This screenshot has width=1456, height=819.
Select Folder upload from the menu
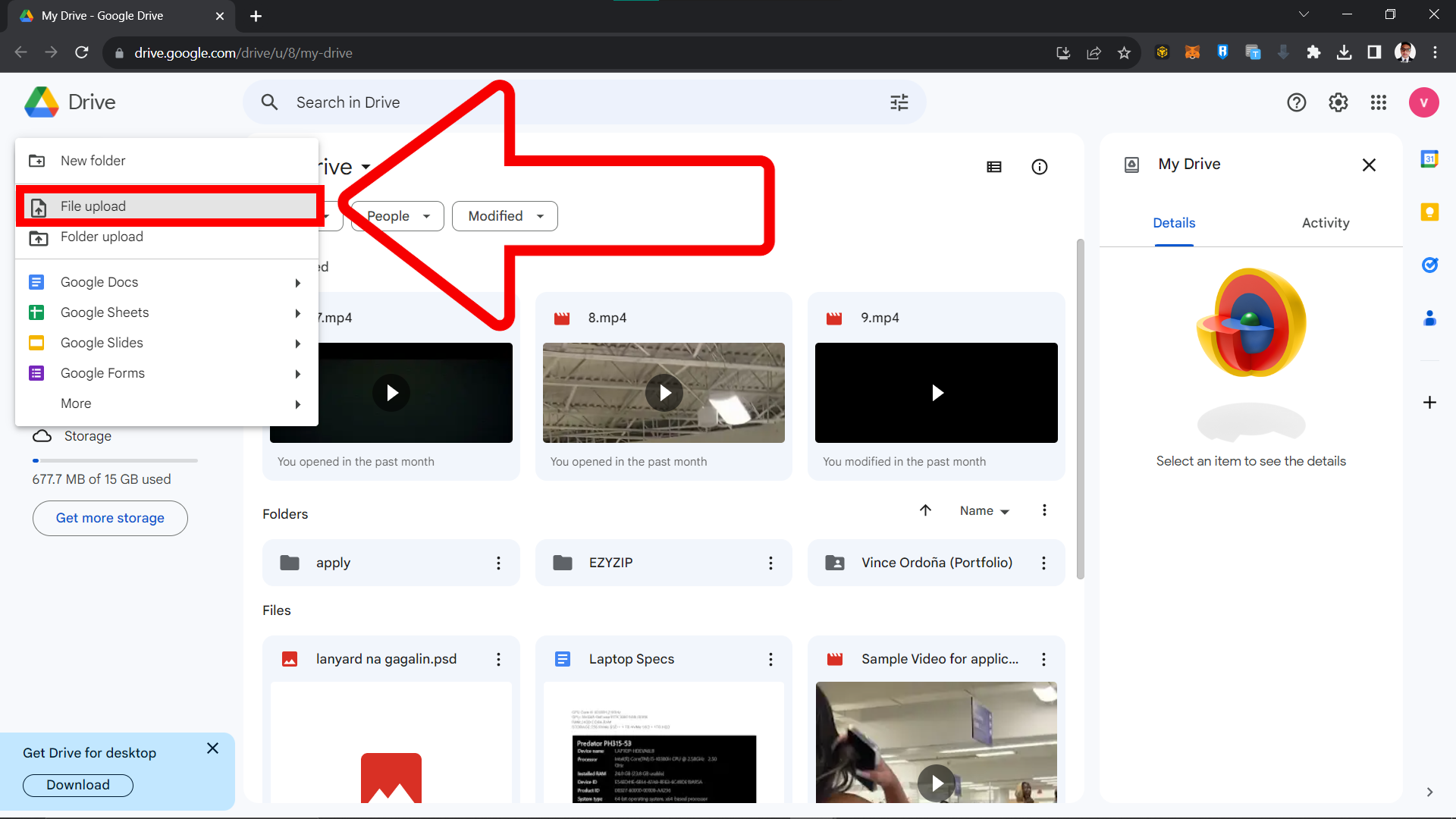[101, 237]
